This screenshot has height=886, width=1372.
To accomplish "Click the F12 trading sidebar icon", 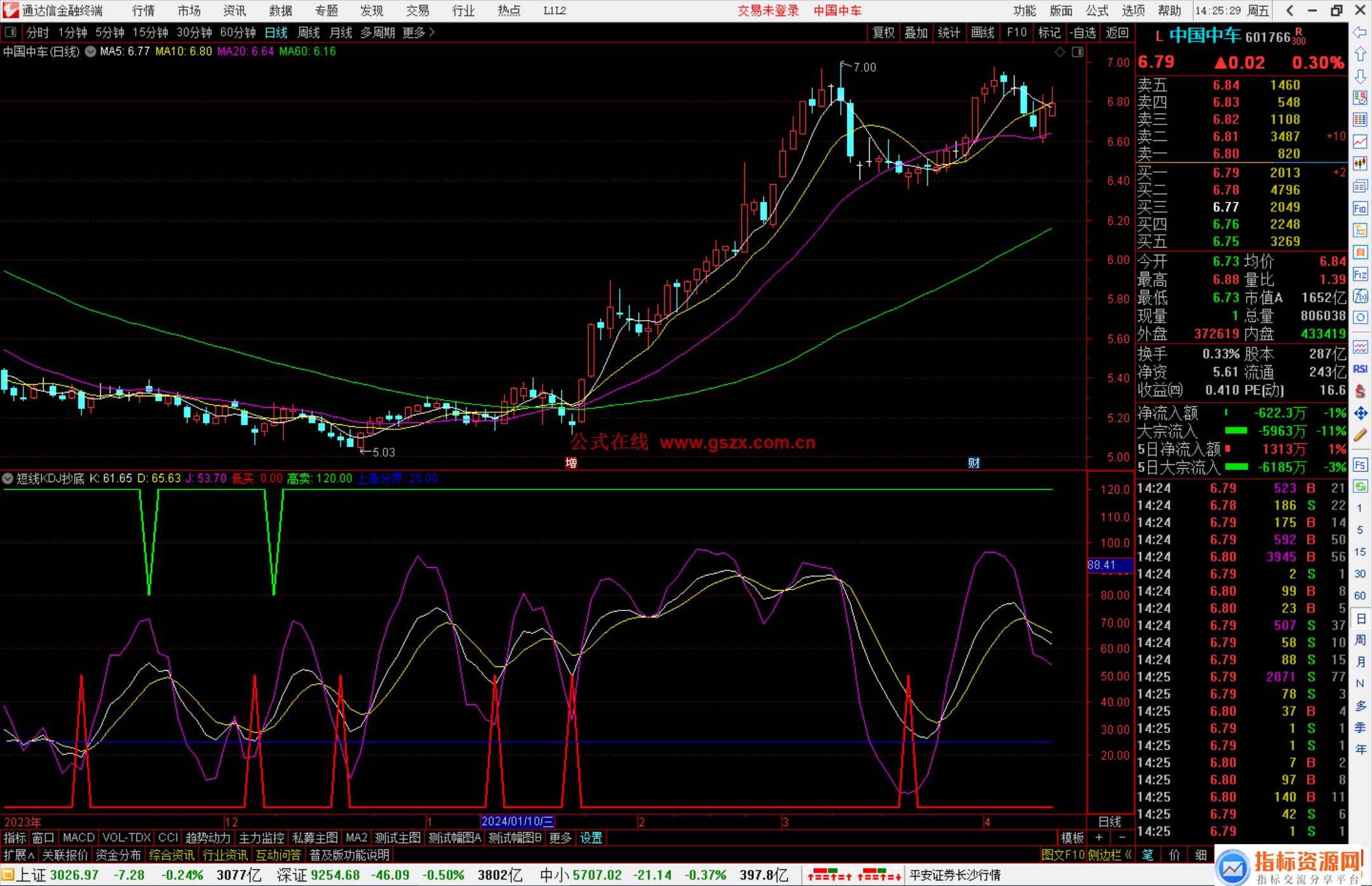I will pos(1360,274).
